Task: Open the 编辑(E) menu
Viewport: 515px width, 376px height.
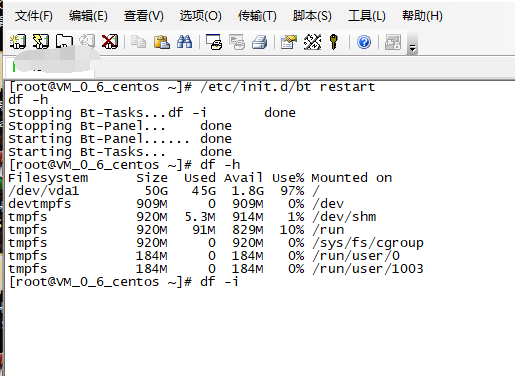Action: pos(88,16)
